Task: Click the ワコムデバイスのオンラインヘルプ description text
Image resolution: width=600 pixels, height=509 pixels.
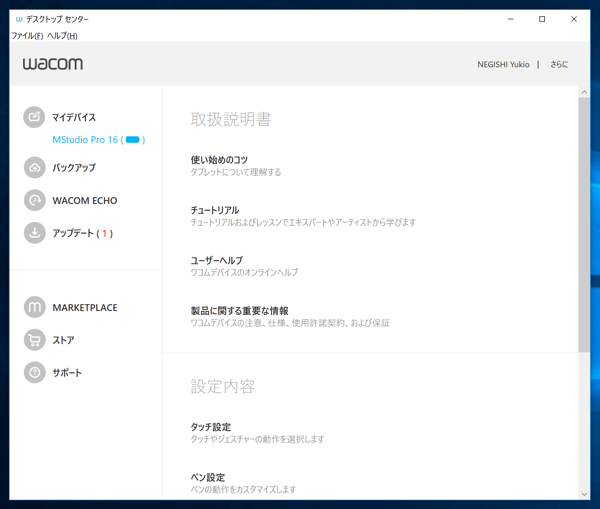Action: [244, 272]
